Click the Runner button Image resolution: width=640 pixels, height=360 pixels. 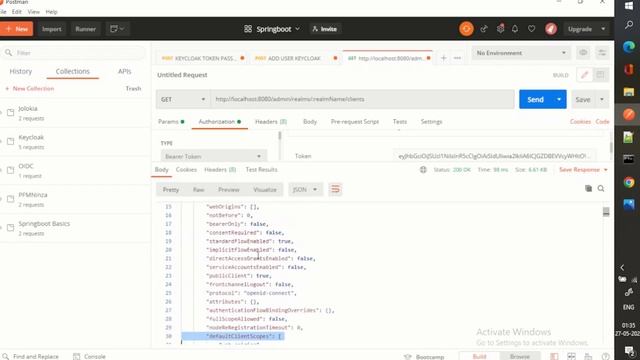[85, 29]
